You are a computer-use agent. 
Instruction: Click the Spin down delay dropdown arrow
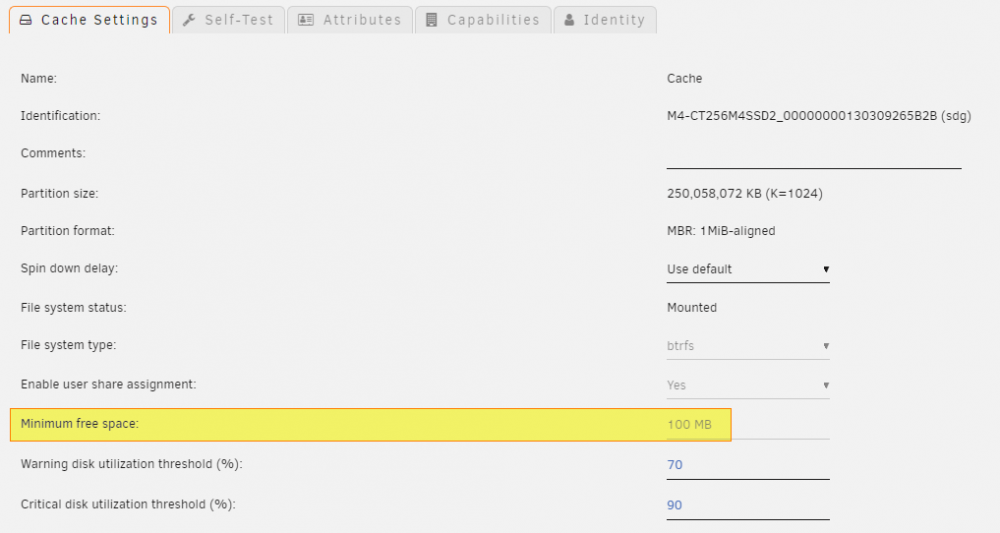pyautogui.click(x=826, y=270)
